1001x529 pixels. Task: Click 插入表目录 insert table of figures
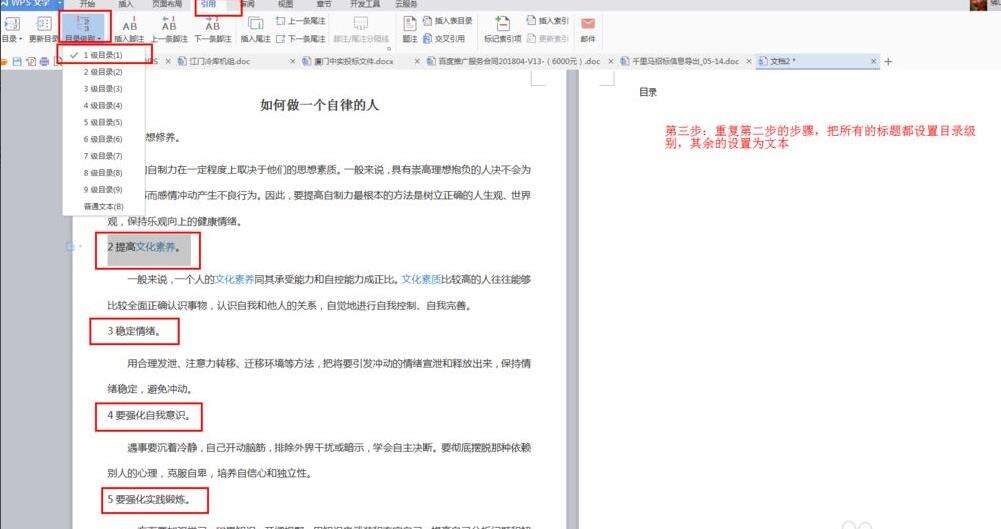448,21
